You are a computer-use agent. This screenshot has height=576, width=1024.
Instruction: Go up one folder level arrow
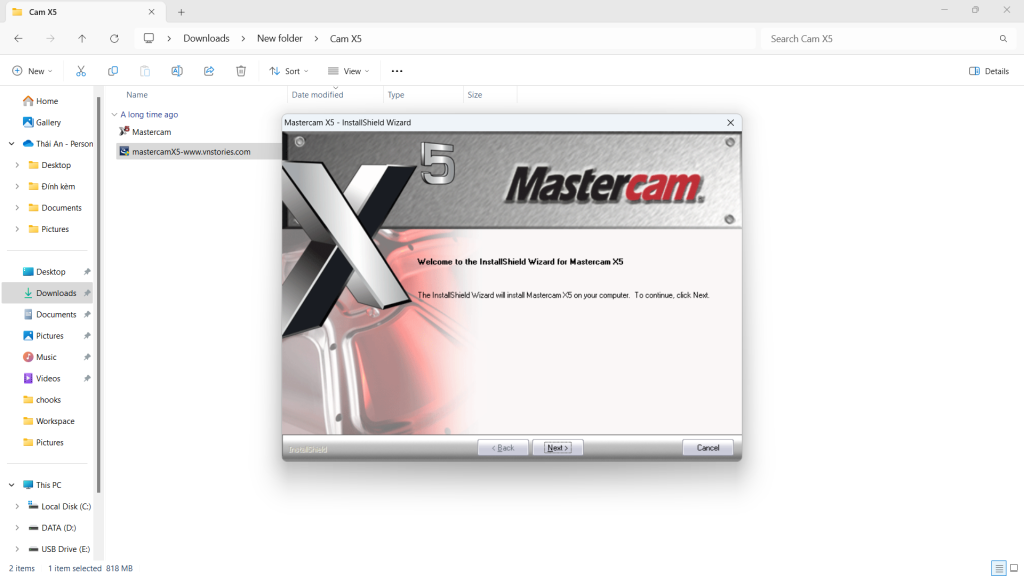[82, 39]
